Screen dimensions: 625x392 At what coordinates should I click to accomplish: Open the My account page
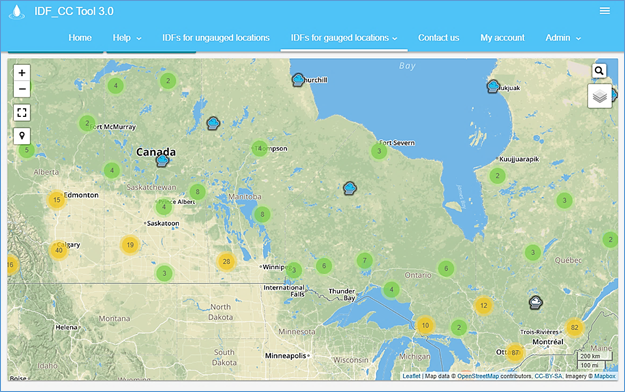click(x=502, y=38)
